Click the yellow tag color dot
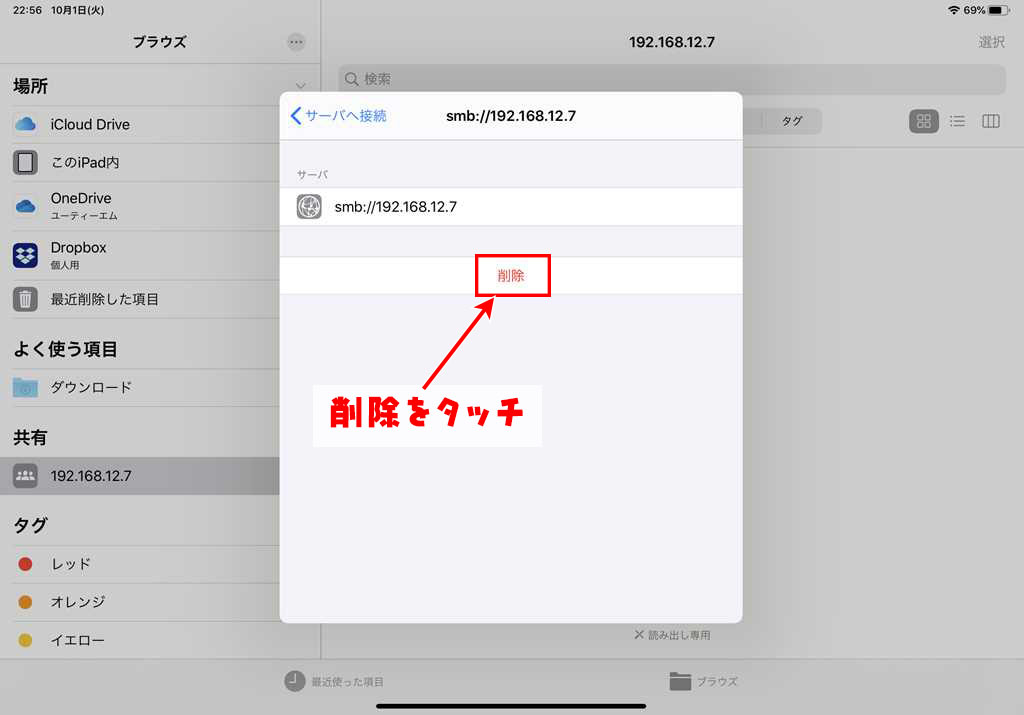1024x715 pixels. pyautogui.click(x=25, y=640)
